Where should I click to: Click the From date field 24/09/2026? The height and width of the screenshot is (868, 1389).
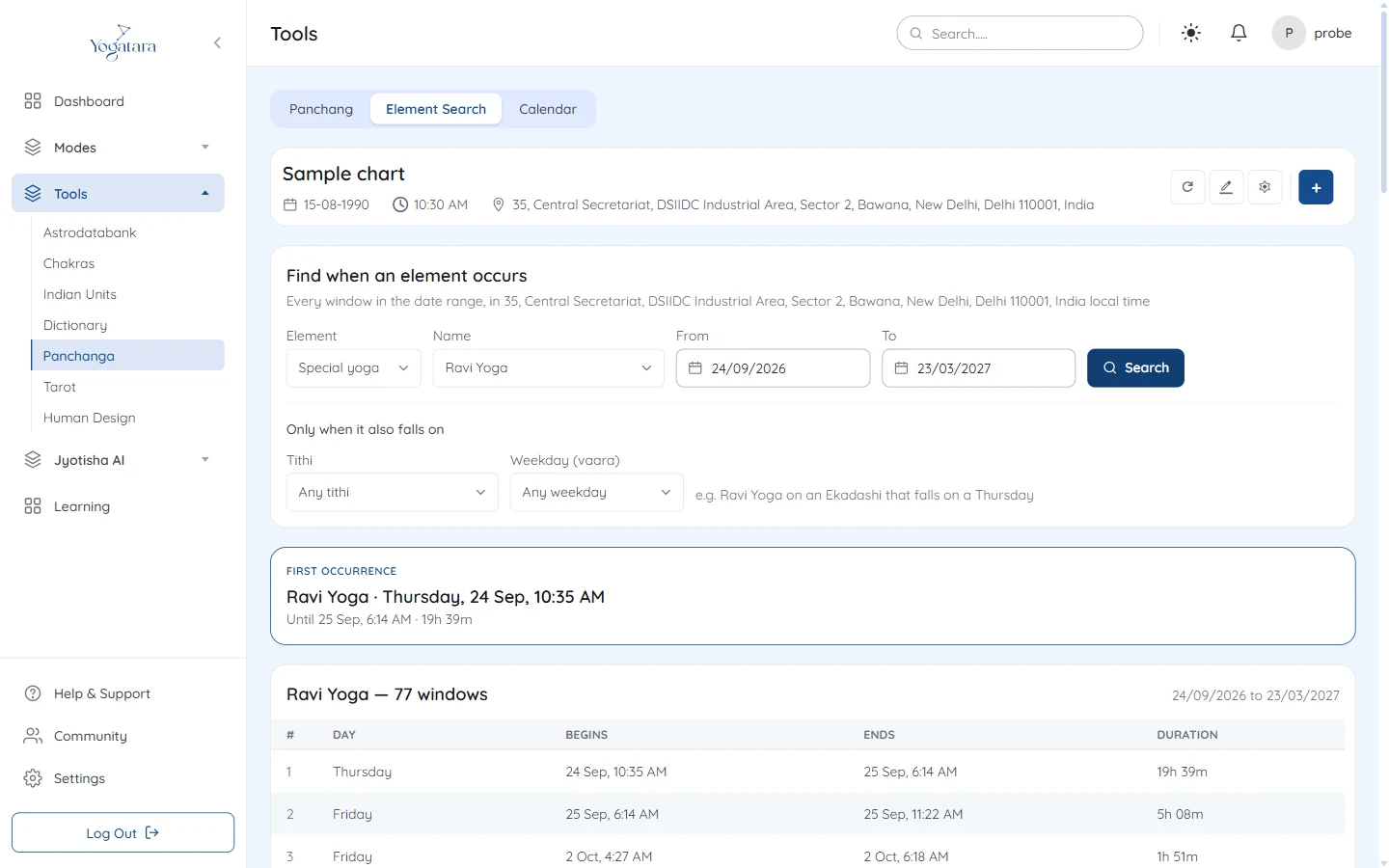[x=773, y=368]
